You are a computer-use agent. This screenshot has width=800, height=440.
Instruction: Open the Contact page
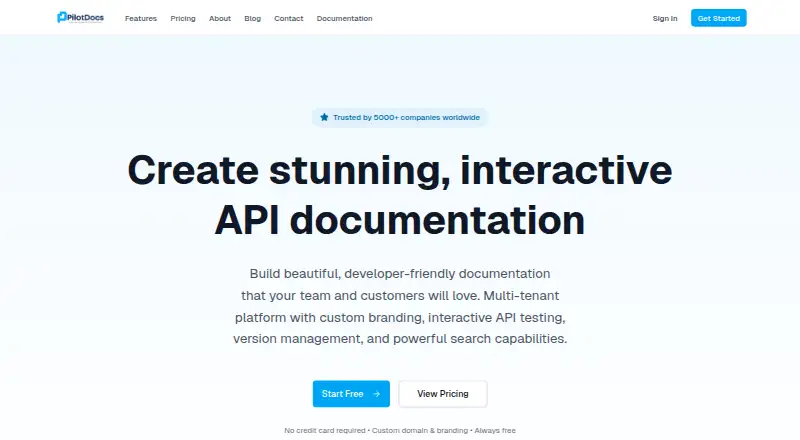[289, 18]
